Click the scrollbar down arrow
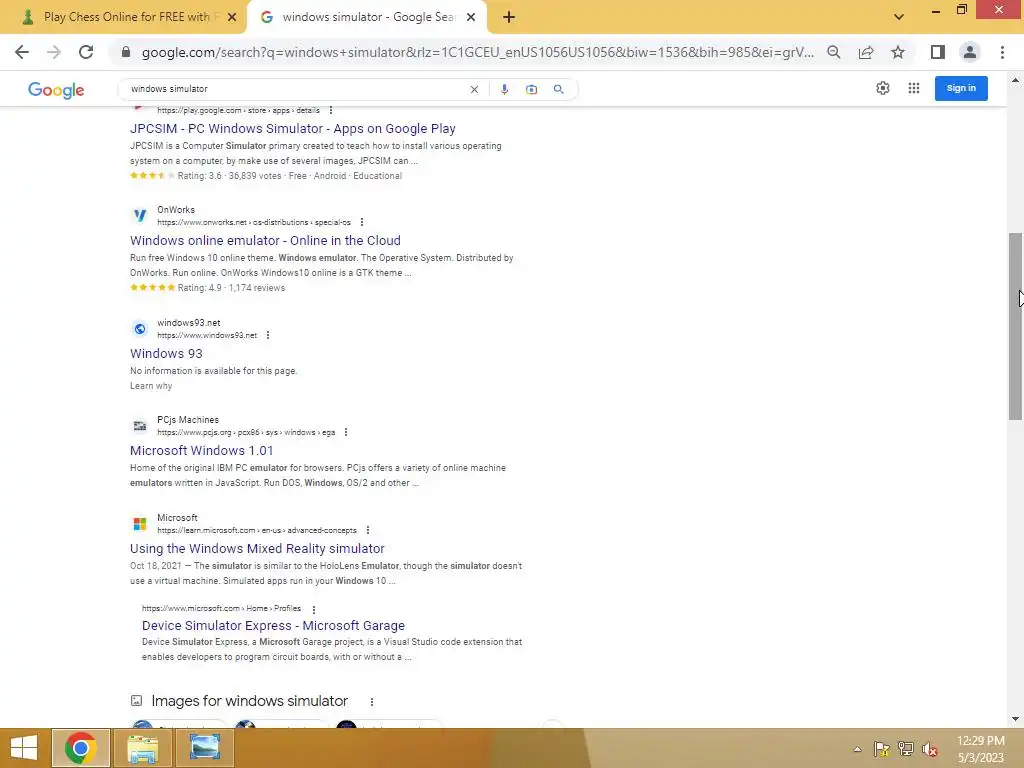The width and height of the screenshot is (1024, 768). (x=1015, y=719)
